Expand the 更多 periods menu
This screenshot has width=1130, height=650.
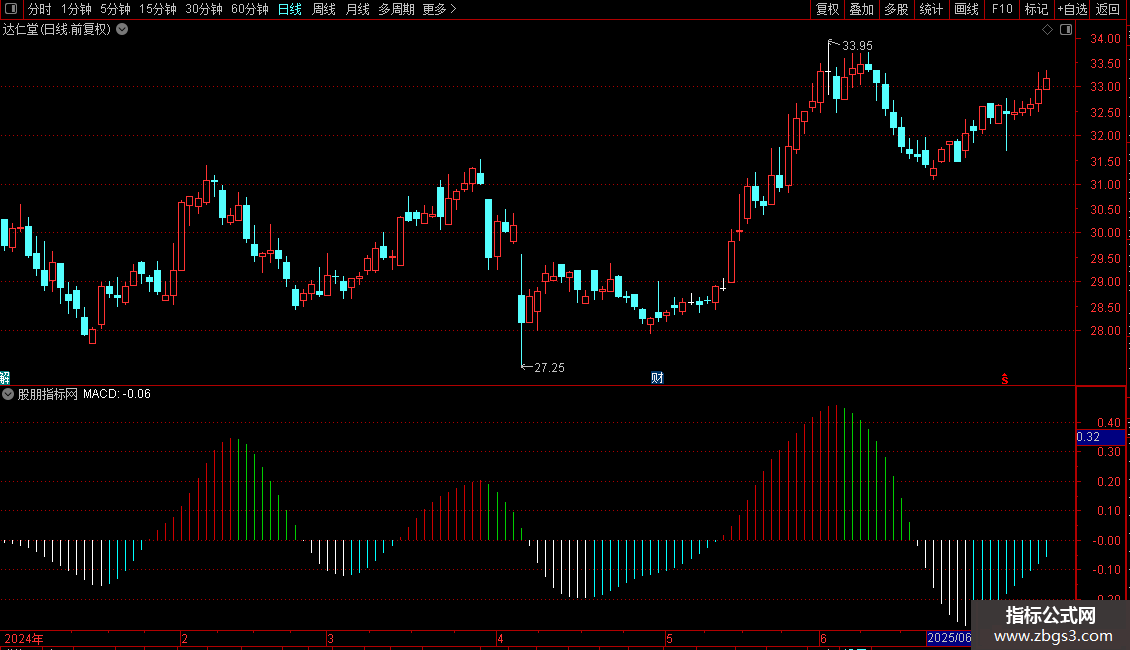pos(440,9)
